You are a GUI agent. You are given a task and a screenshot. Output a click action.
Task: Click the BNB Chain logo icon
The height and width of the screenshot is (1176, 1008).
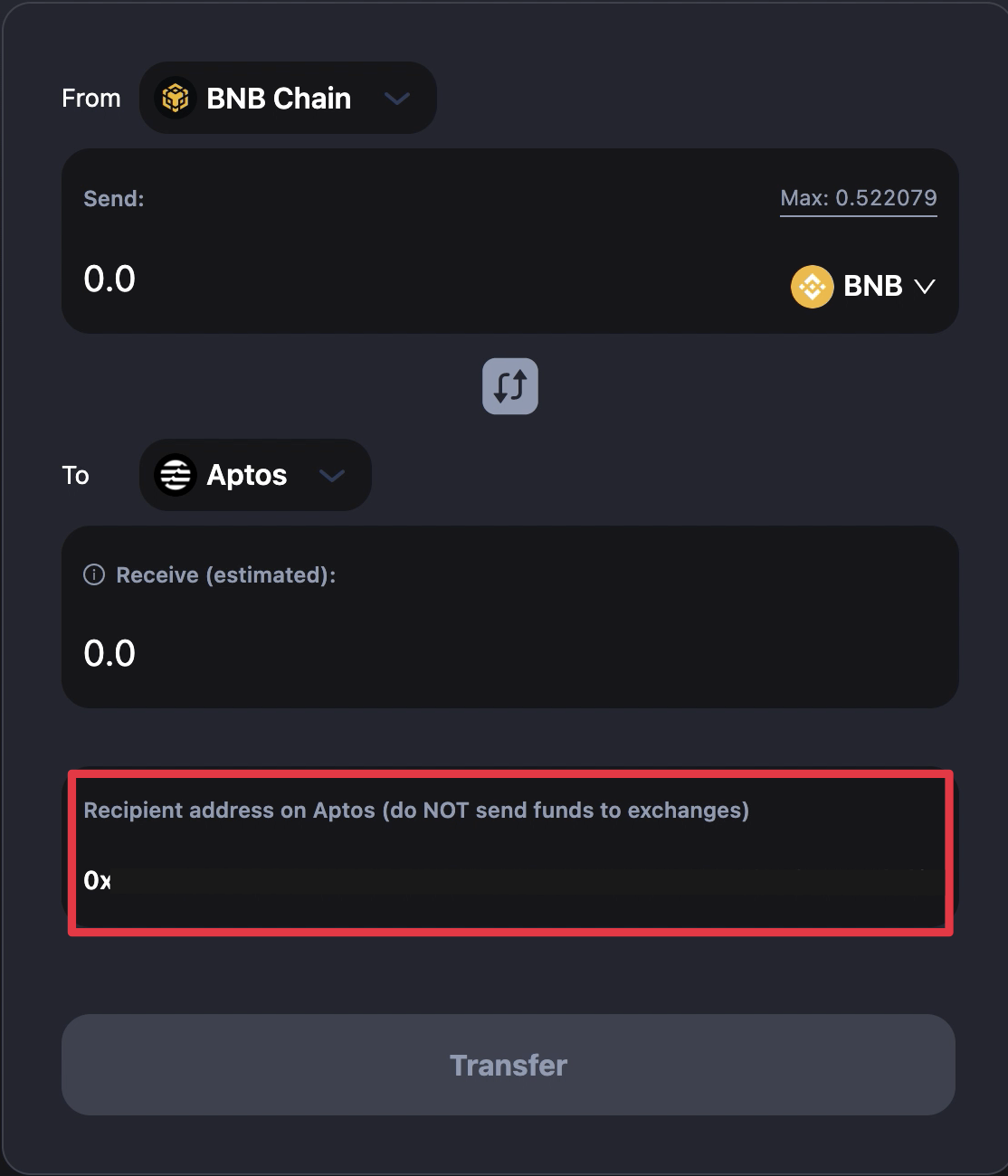pyautogui.click(x=175, y=99)
